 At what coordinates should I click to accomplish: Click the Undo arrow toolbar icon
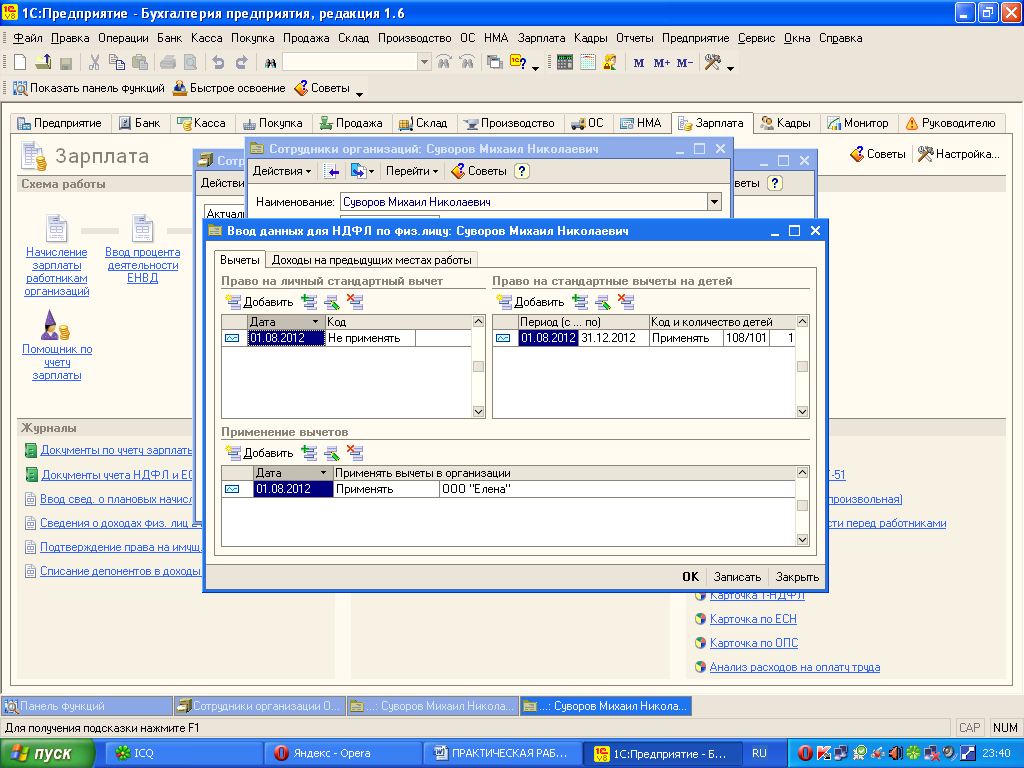pos(218,63)
